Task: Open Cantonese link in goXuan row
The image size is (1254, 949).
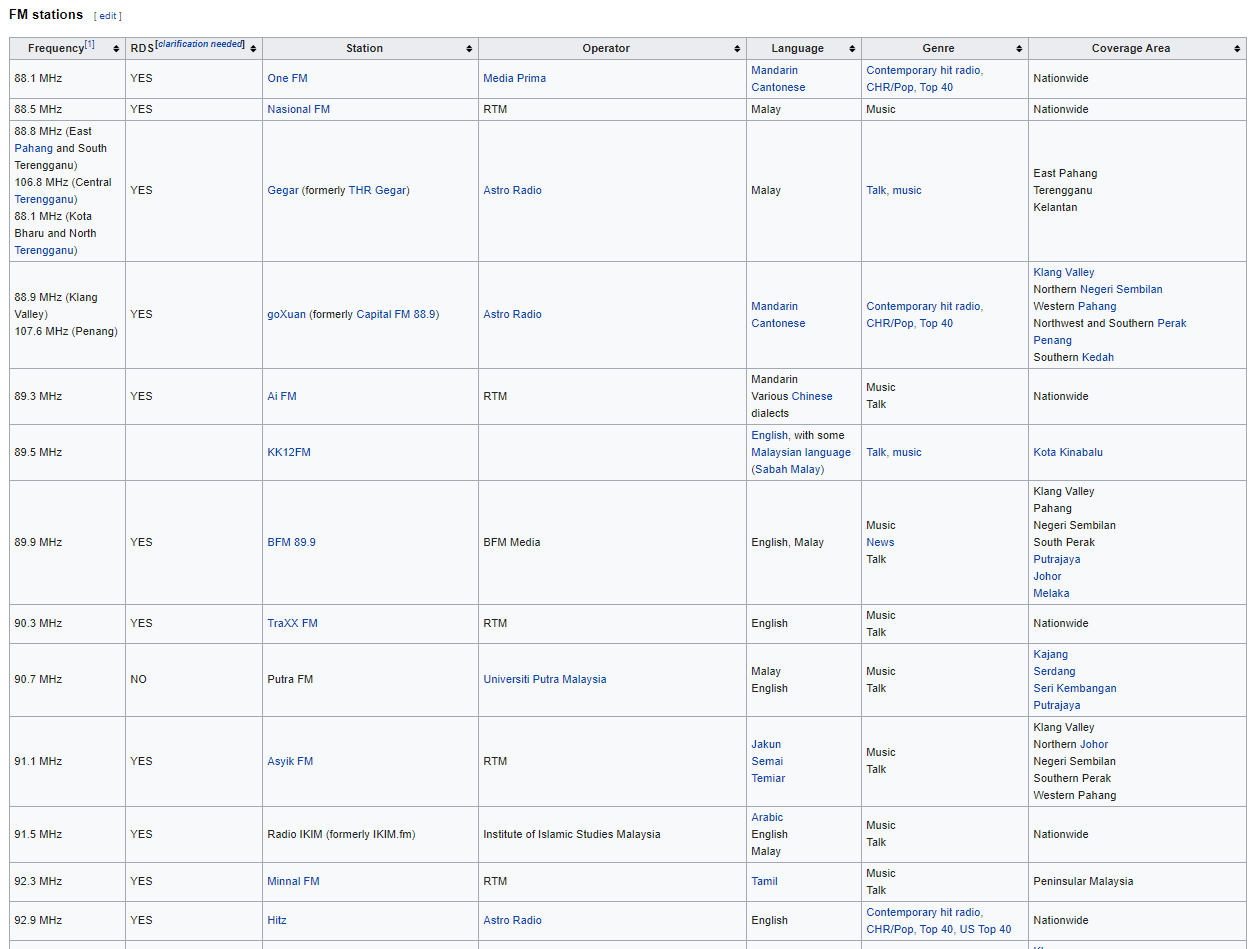Action: click(x=778, y=324)
